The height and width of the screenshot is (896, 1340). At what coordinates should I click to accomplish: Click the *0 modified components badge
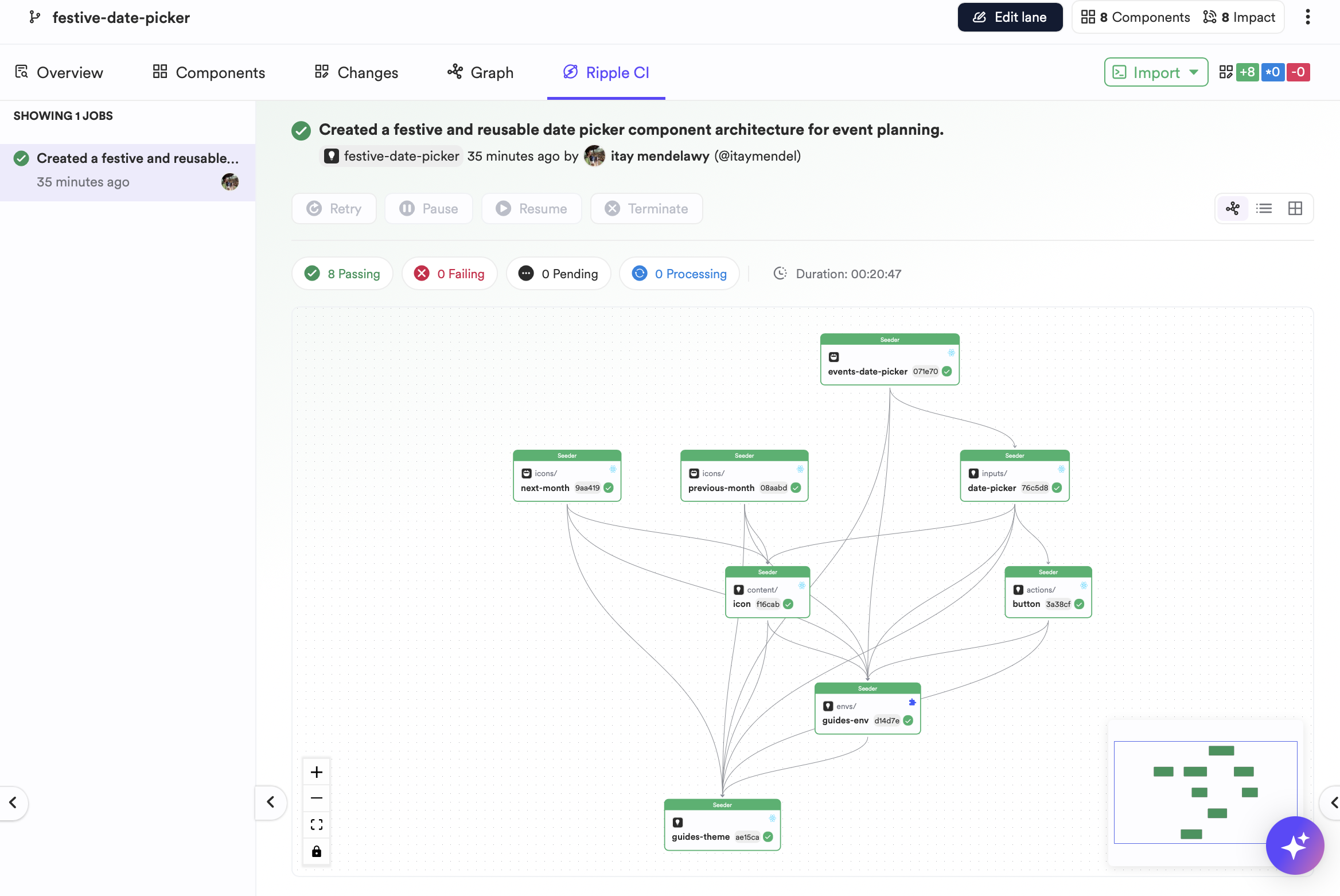pos(1272,72)
